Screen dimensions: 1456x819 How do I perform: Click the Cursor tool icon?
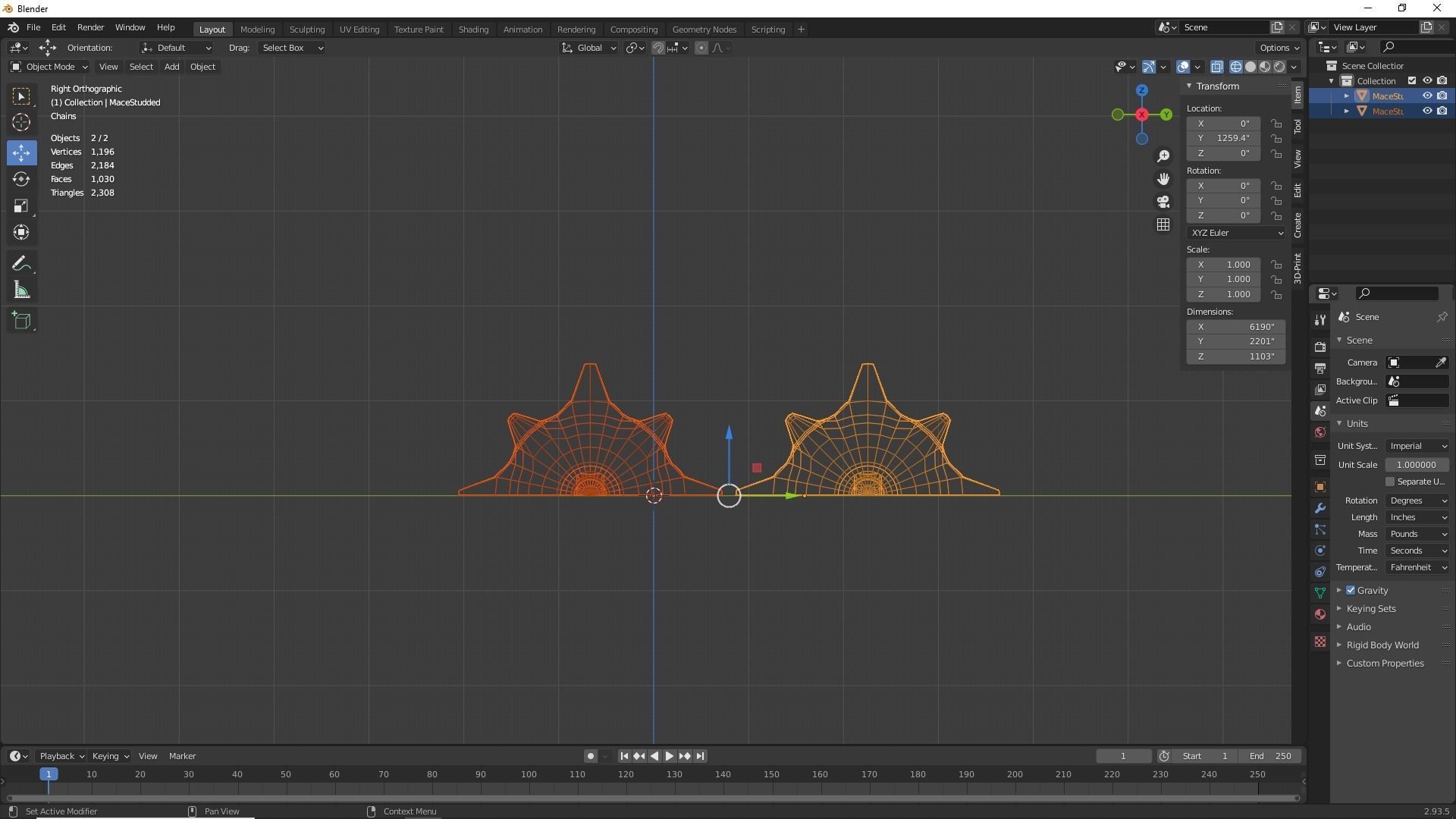coord(21,123)
